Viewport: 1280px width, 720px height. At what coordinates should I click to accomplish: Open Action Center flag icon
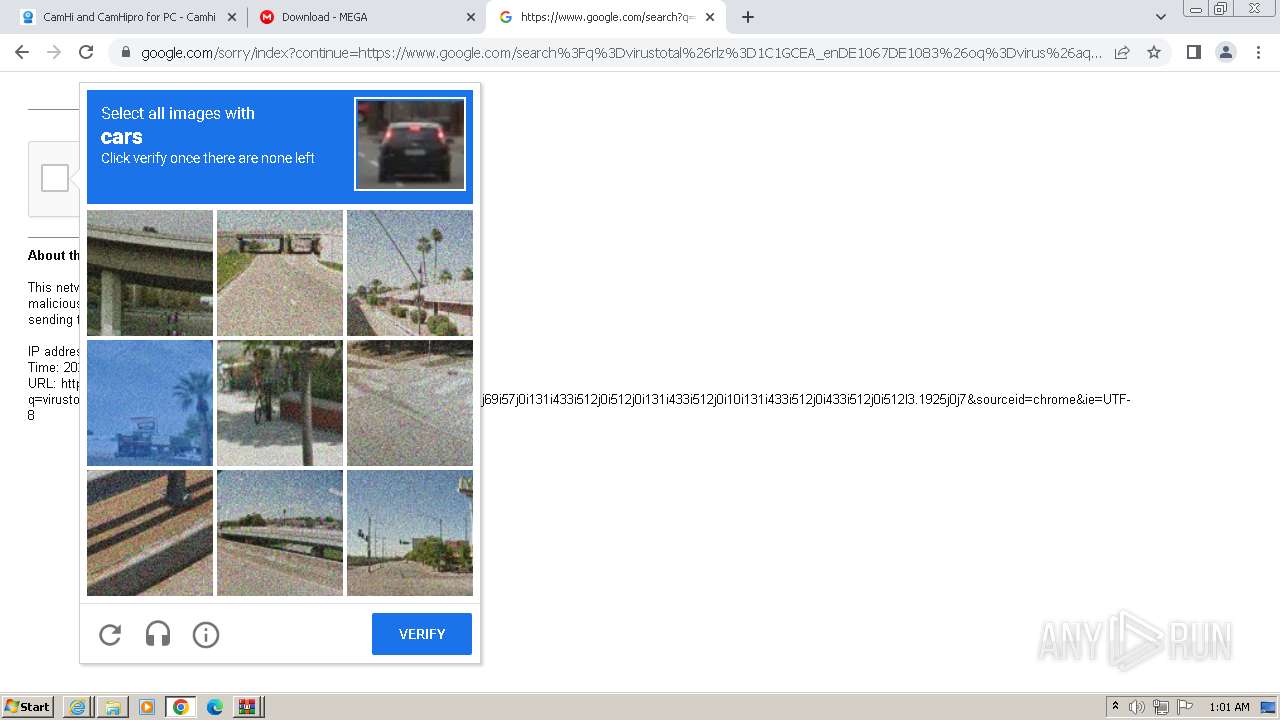pyautogui.click(x=1185, y=707)
